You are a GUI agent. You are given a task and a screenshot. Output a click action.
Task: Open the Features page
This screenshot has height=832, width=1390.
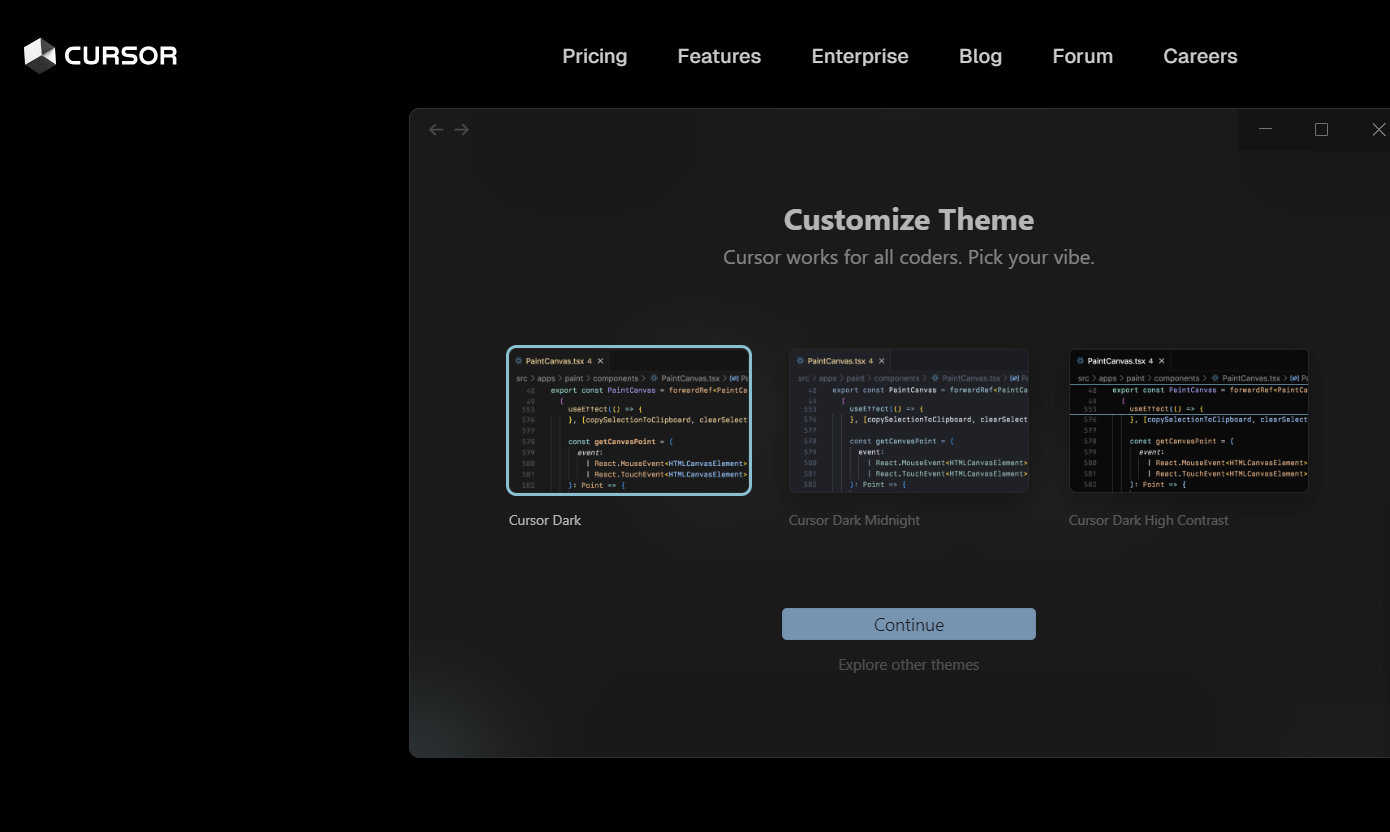[719, 56]
